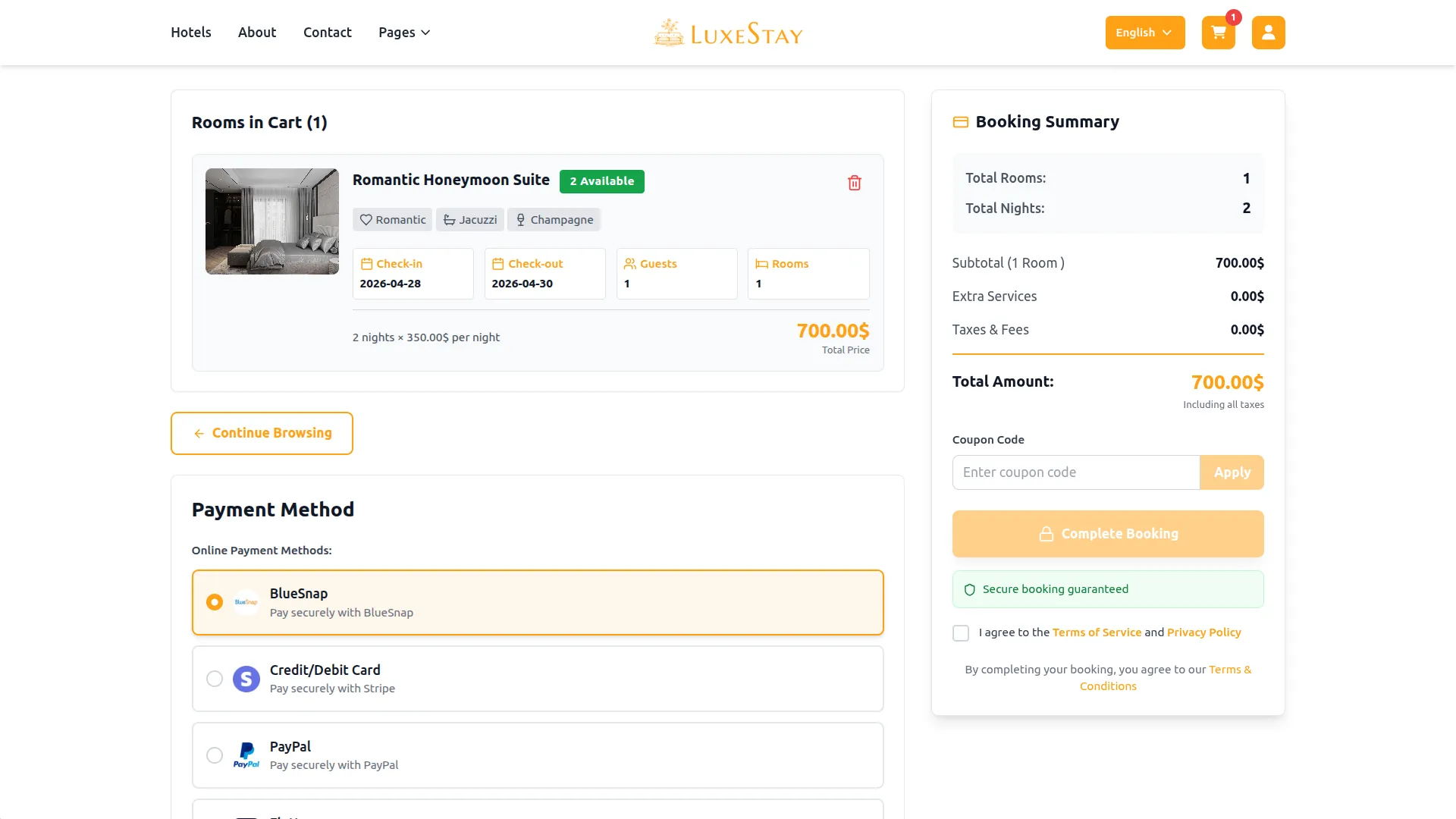Image resolution: width=1456 pixels, height=819 pixels.
Task: Apply the coupon code
Action: 1232,472
